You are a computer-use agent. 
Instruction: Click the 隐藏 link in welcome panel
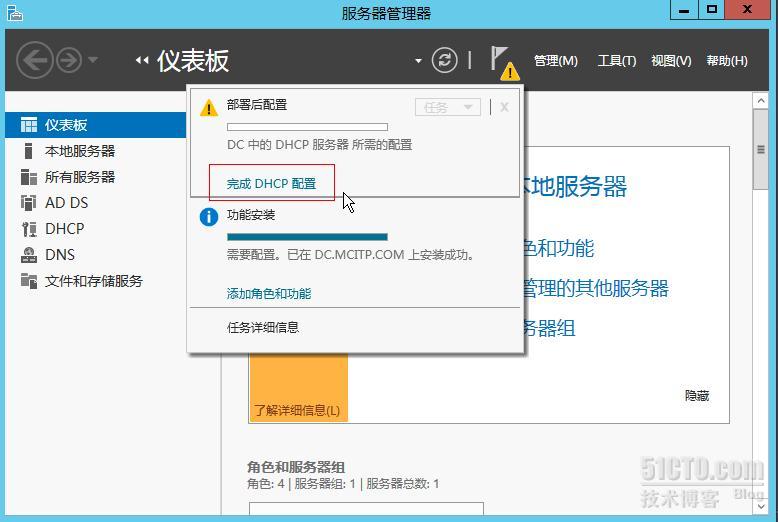(697, 395)
